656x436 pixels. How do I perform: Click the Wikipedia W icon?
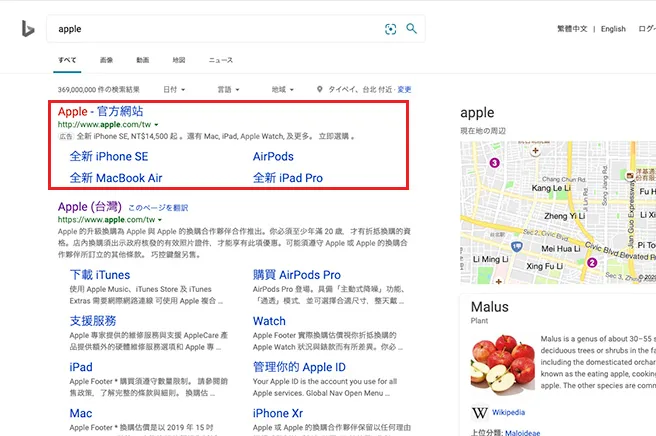click(x=479, y=413)
